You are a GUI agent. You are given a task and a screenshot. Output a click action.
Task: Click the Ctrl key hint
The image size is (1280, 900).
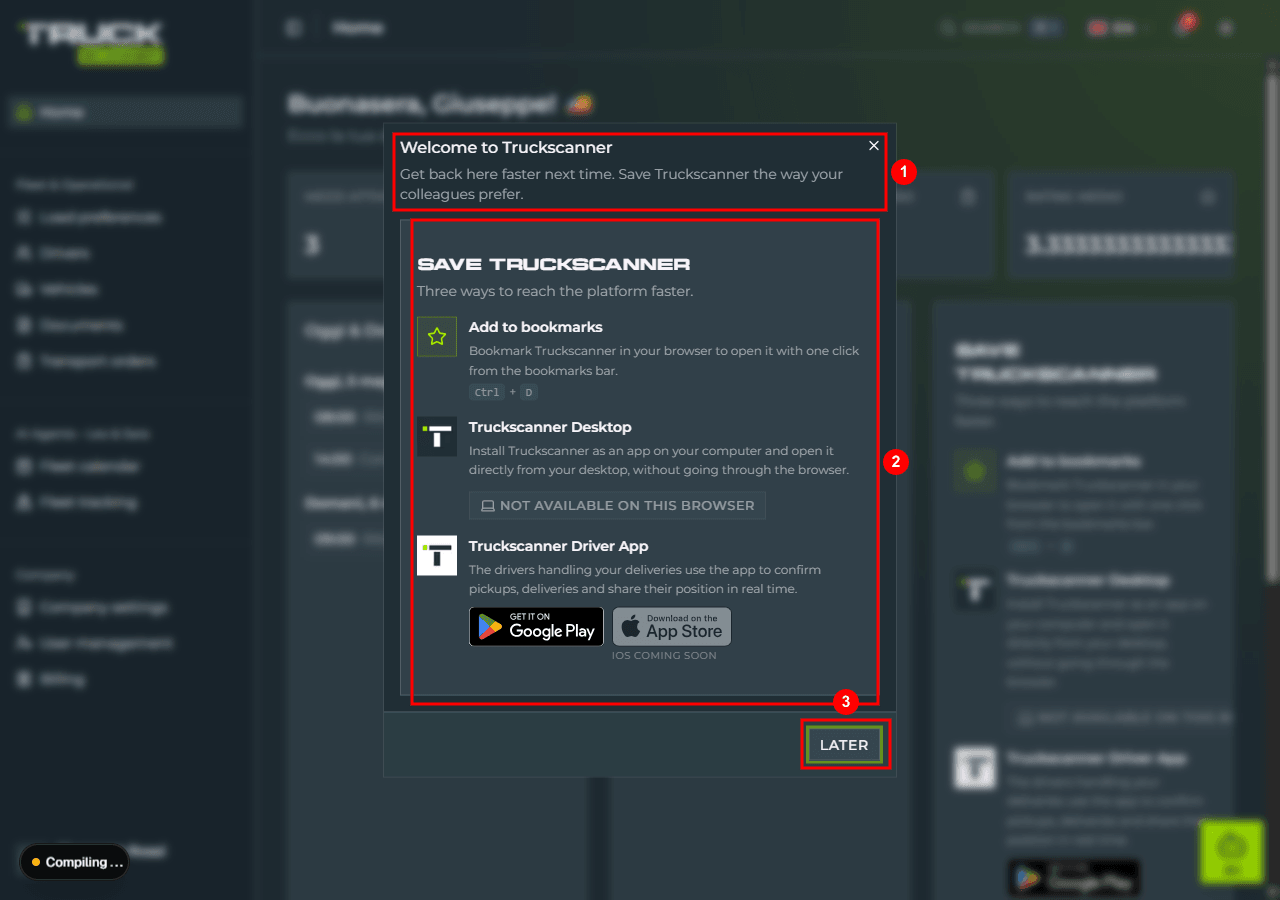[487, 392]
